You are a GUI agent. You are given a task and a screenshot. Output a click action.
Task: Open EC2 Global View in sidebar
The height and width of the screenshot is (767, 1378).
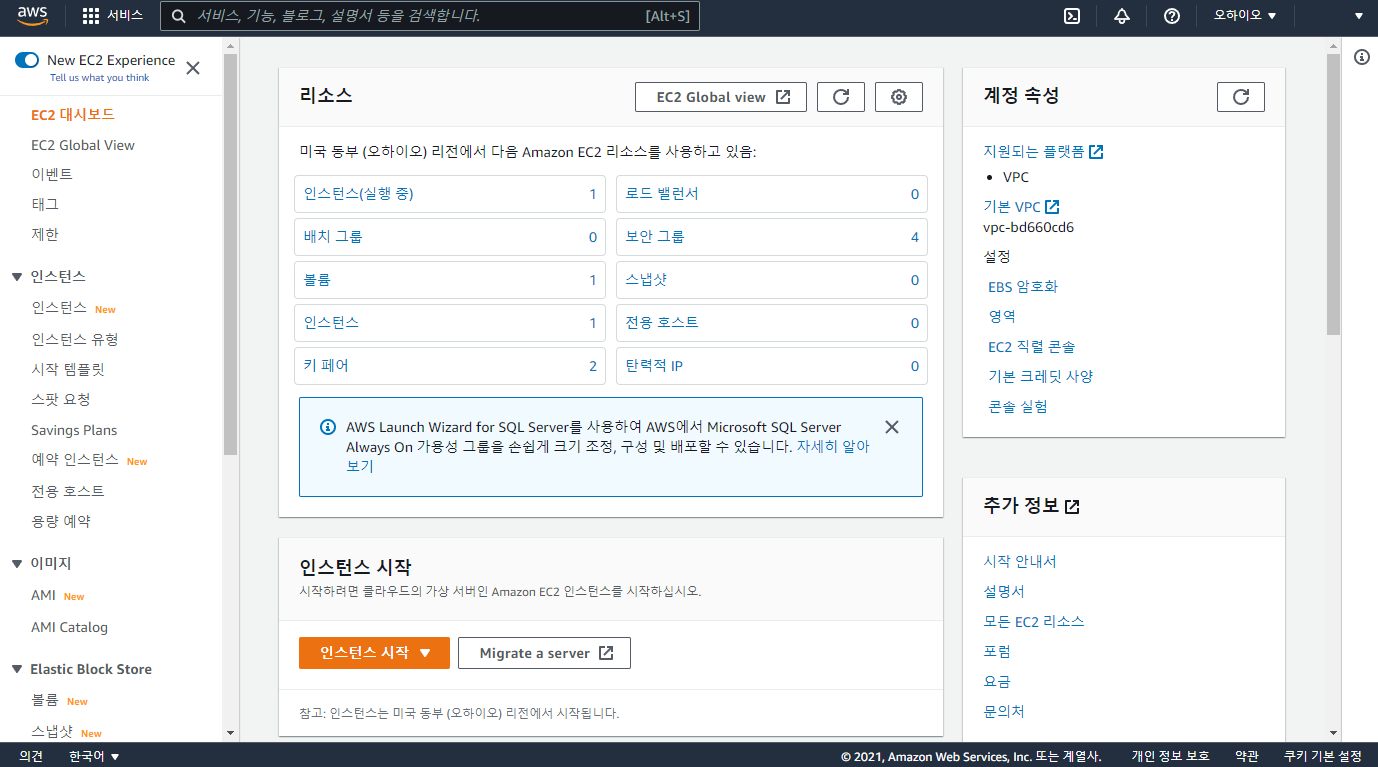[x=83, y=145]
